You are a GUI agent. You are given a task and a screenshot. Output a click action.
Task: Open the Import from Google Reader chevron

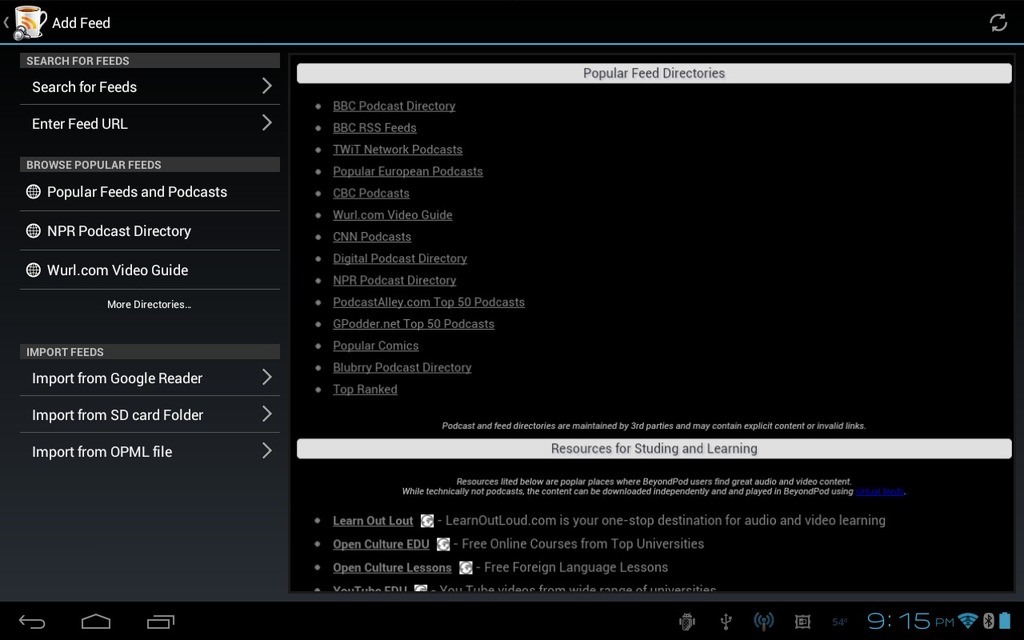266,377
